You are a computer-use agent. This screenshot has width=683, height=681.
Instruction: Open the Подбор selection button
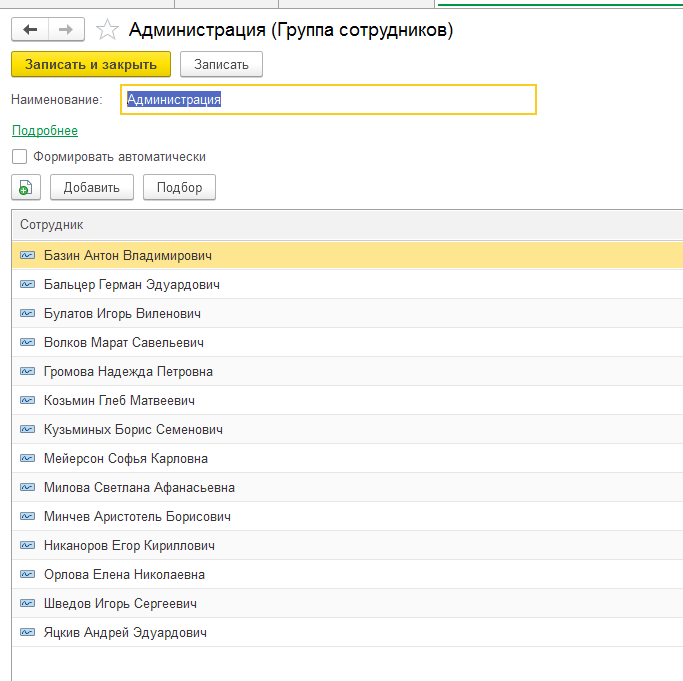[179, 188]
